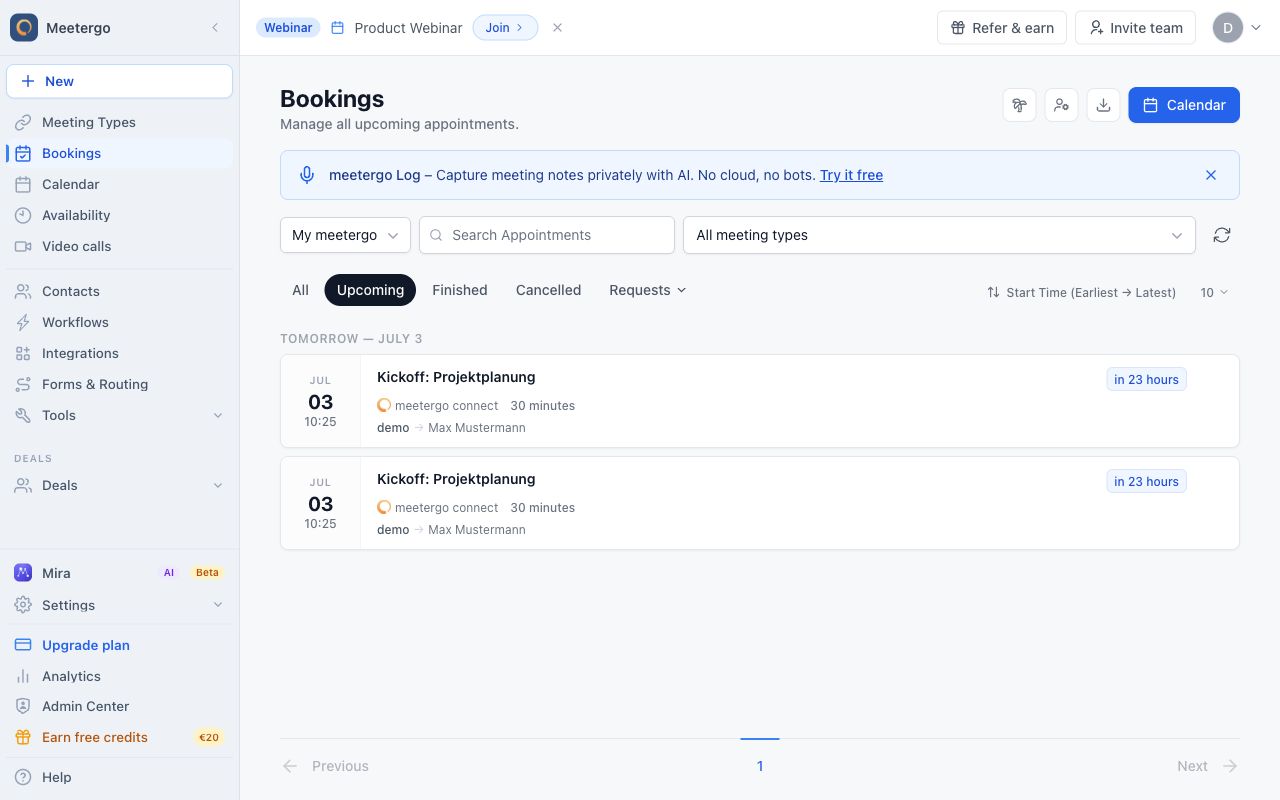Viewport: 1280px width, 800px height.
Task: Click the Webinar badge
Action: 288,28
